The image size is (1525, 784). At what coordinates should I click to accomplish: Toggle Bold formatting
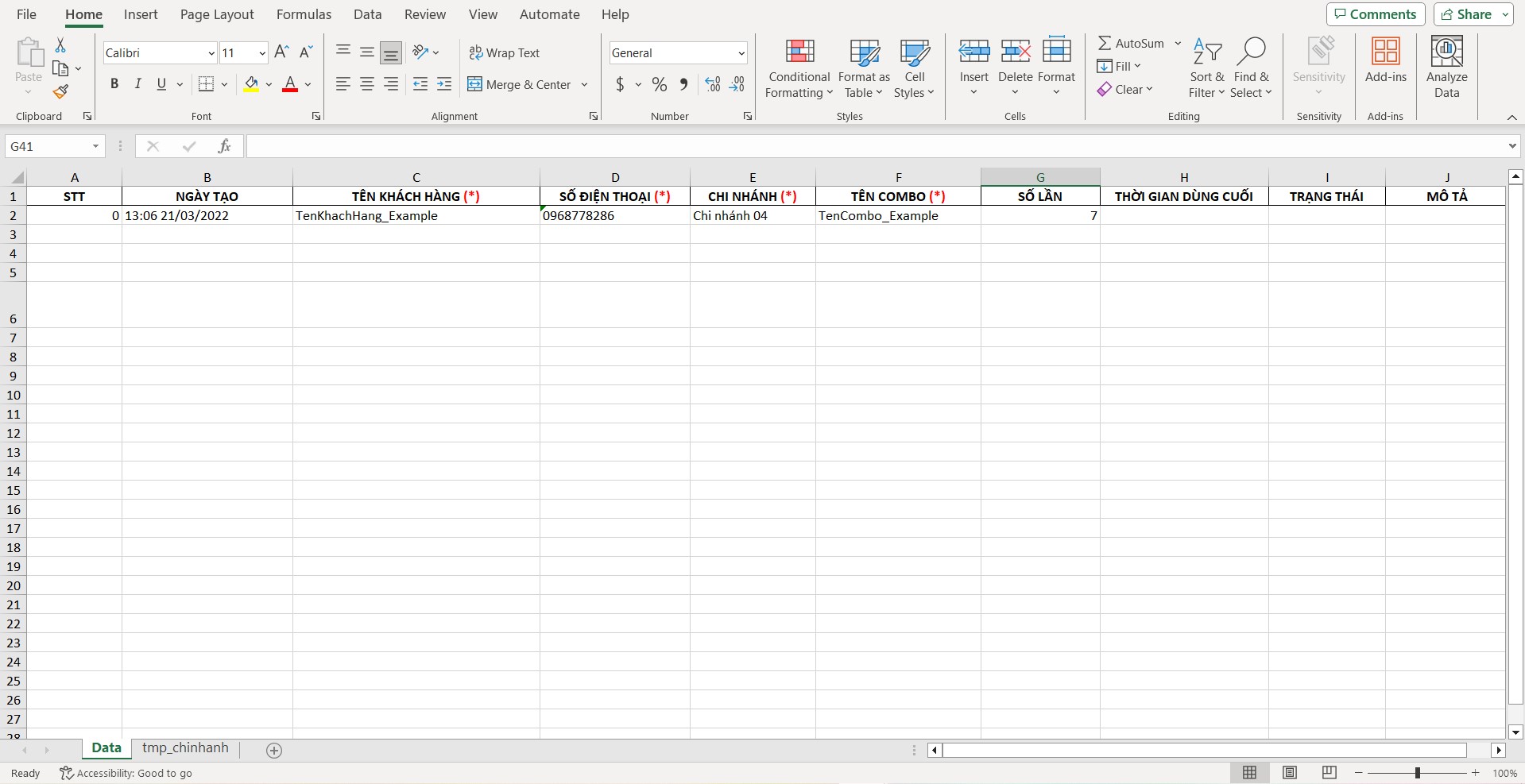(114, 84)
